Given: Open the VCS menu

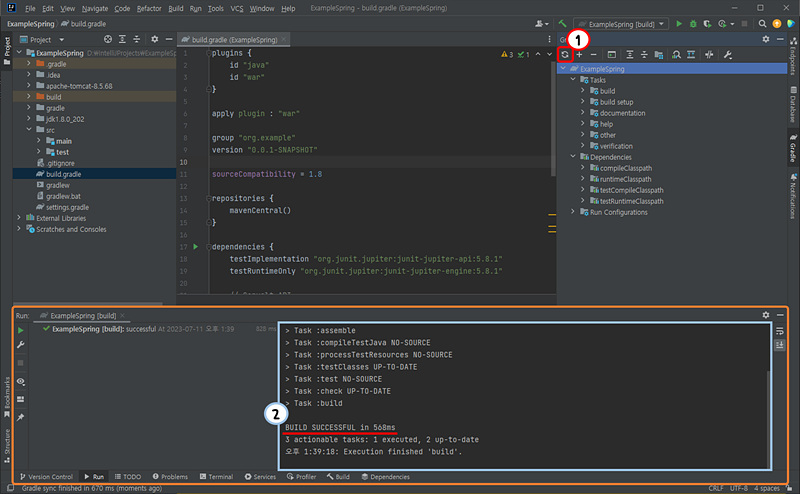Looking at the screenshot, I should pos(237,8).
